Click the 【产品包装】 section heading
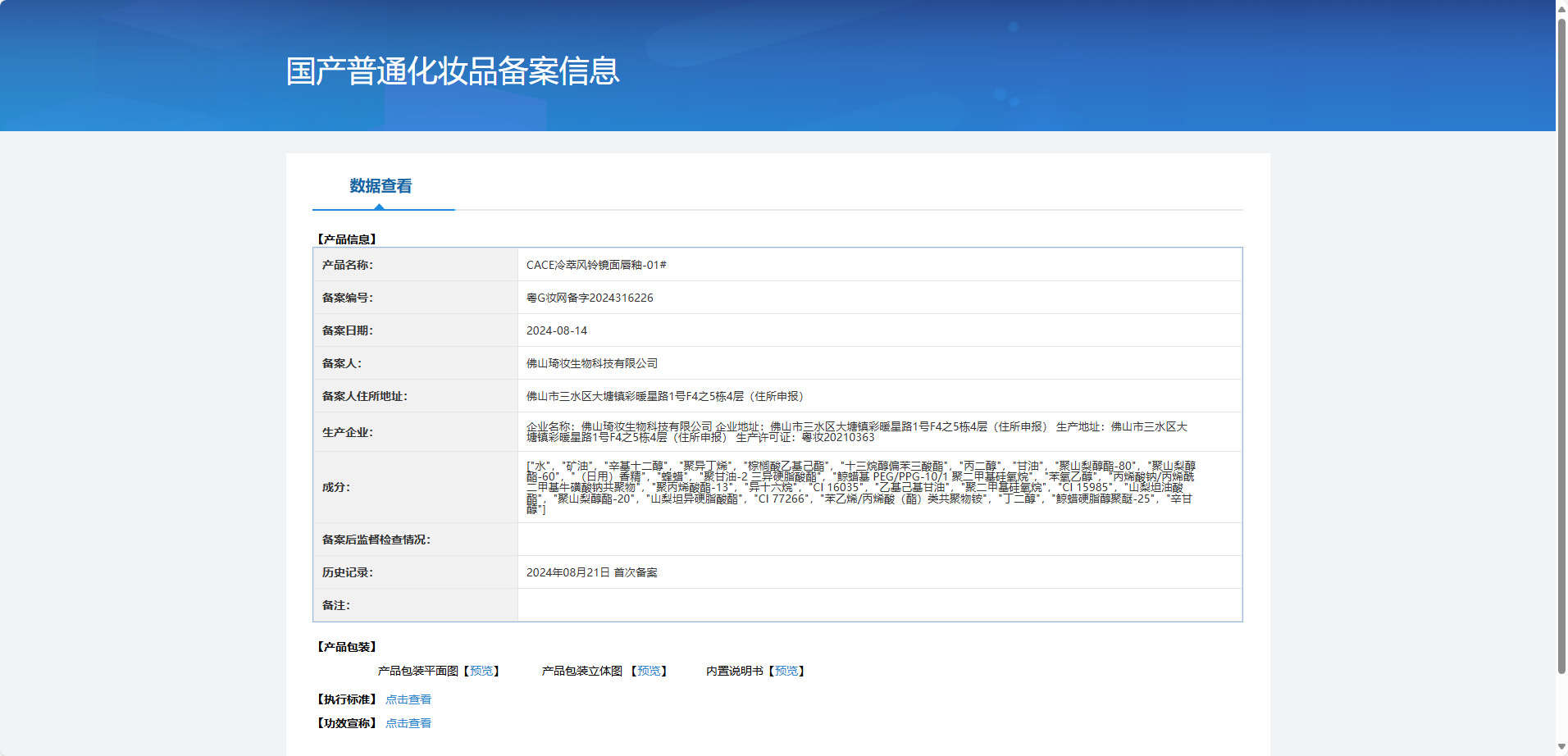The image size is (1568, 756). pos(347,647)
